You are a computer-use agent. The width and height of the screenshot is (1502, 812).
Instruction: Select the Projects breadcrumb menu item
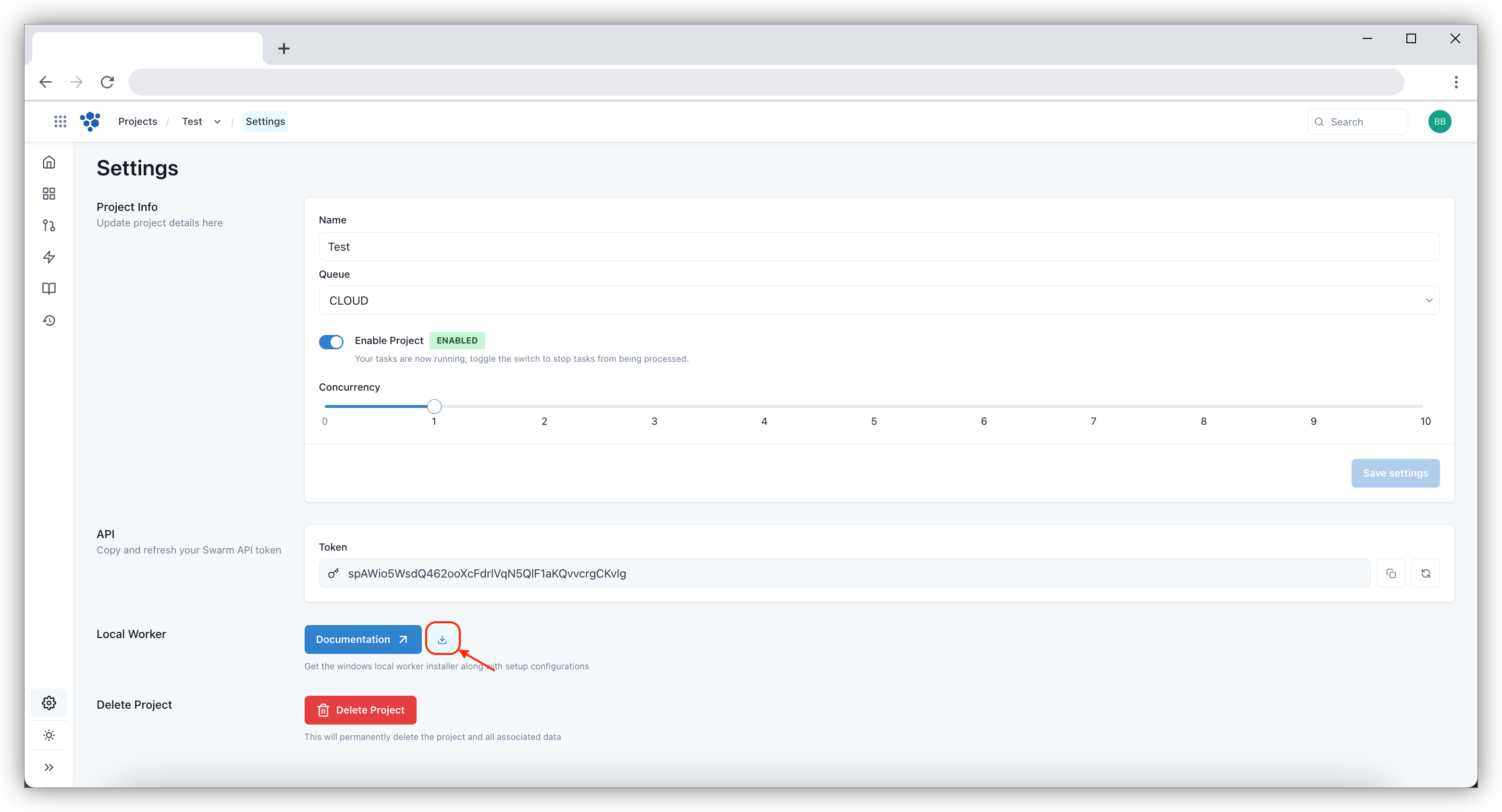138,121
